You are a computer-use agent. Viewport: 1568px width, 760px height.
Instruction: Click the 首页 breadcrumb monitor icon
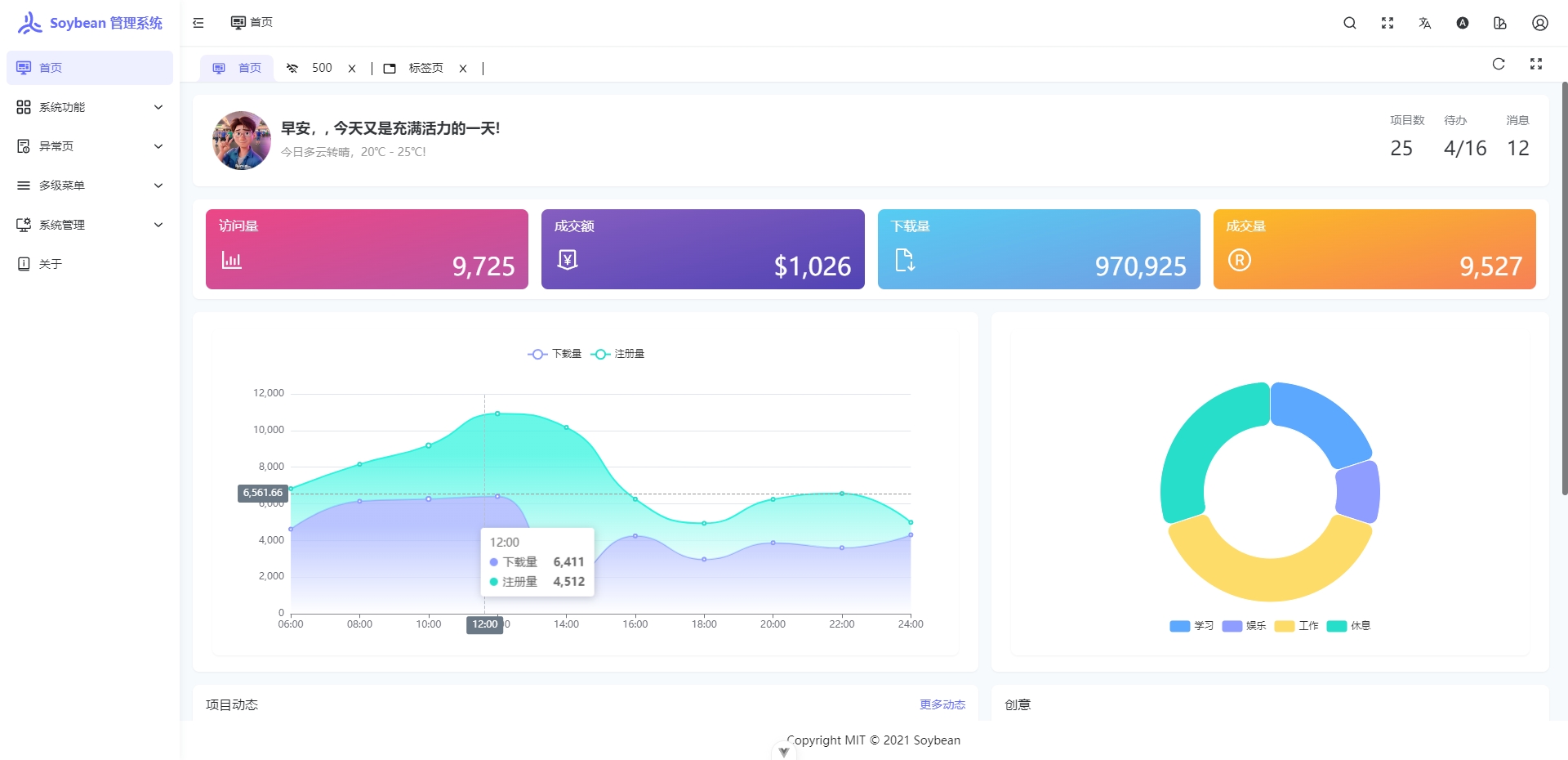238,23
